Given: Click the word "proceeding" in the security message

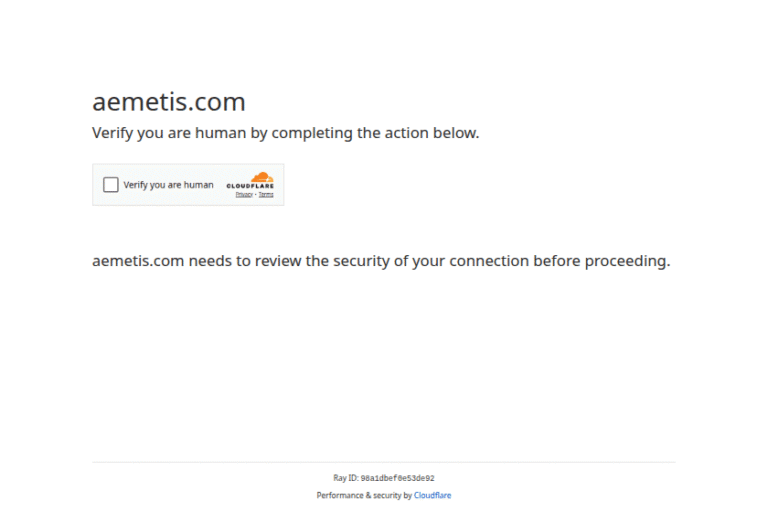Looking at the screenshot, I should click(624, 261).
